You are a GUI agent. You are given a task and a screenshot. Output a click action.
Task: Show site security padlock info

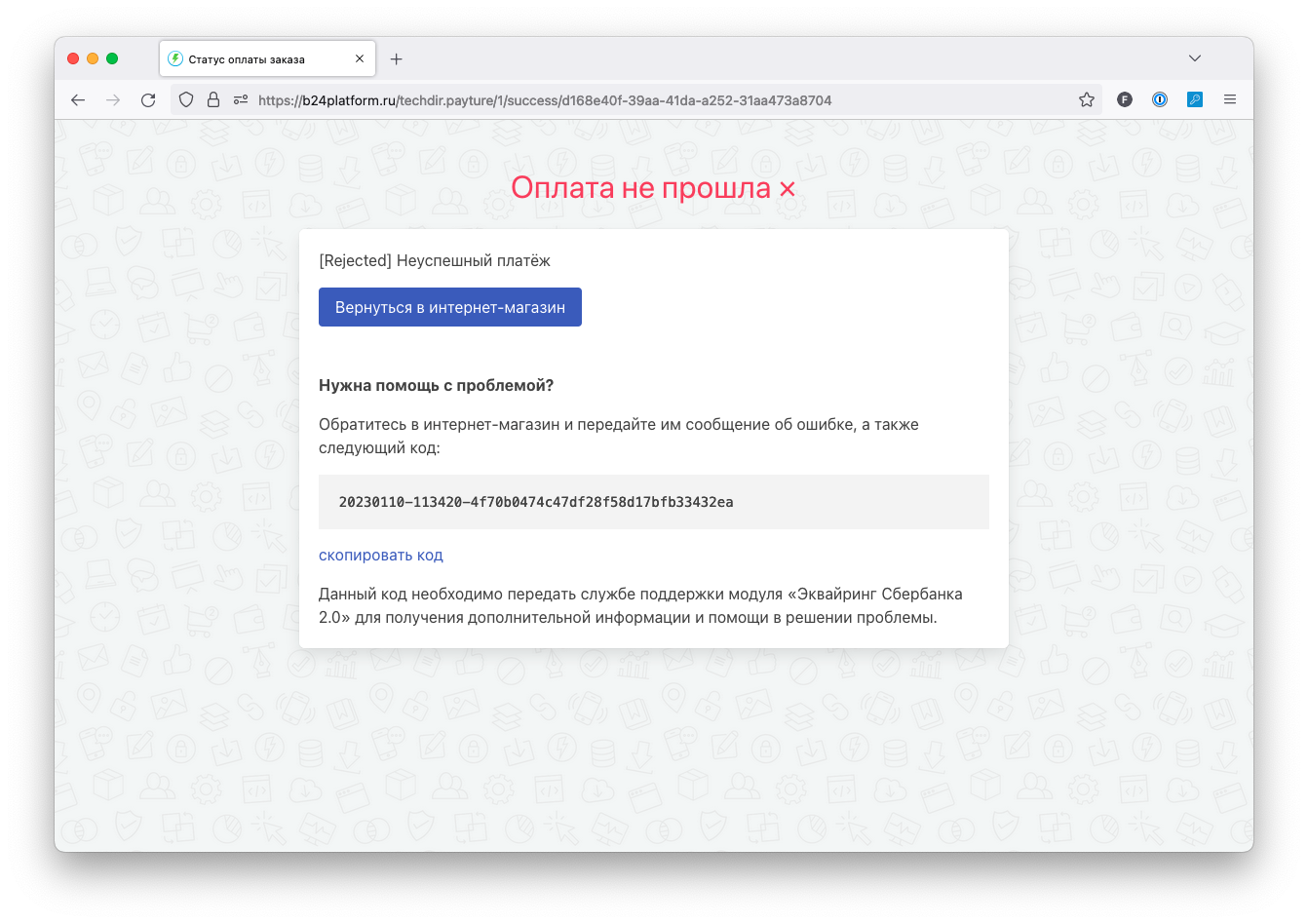click(x=213, y=99)
